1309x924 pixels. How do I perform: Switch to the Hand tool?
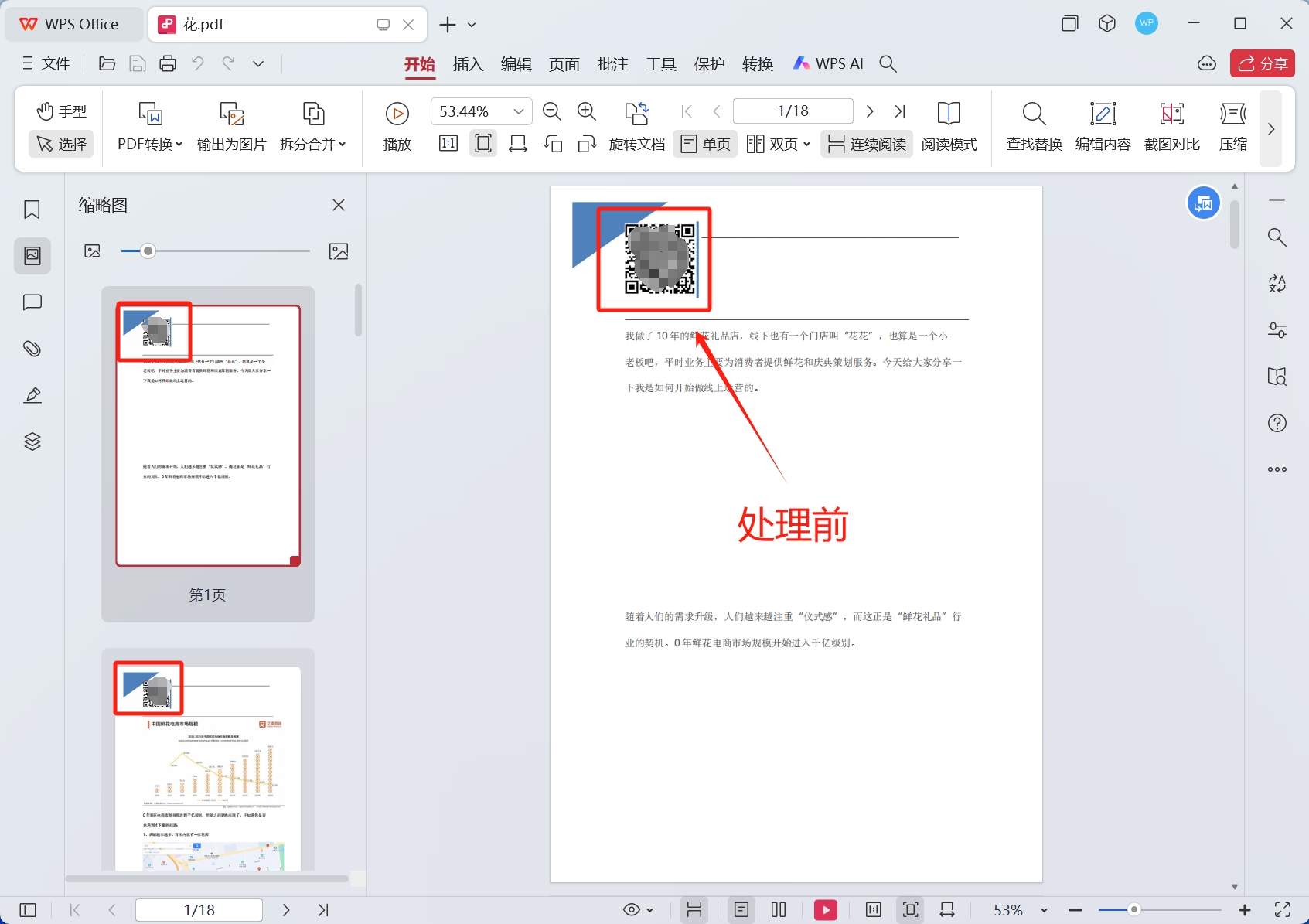(x=62, y=111)
